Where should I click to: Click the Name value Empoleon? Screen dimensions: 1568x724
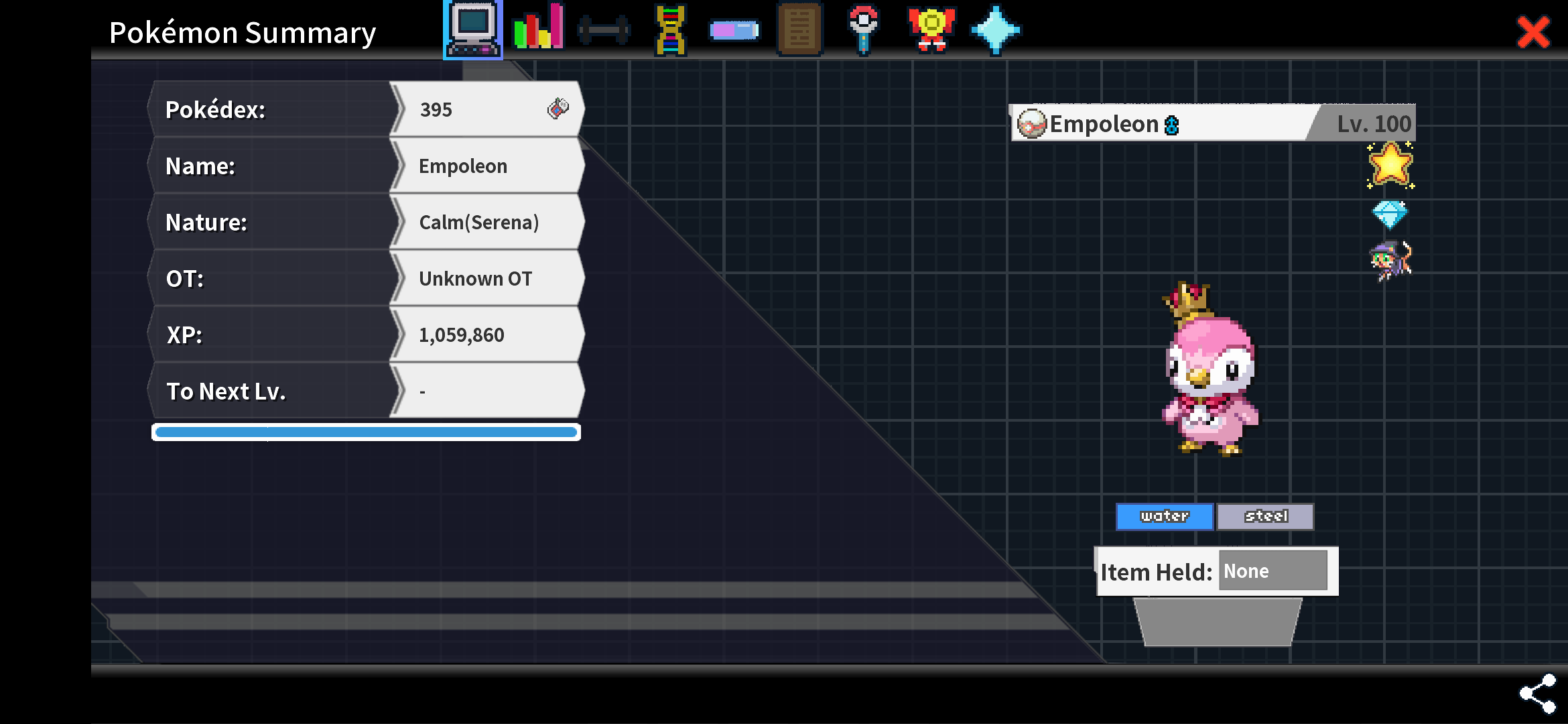[463, 166]
